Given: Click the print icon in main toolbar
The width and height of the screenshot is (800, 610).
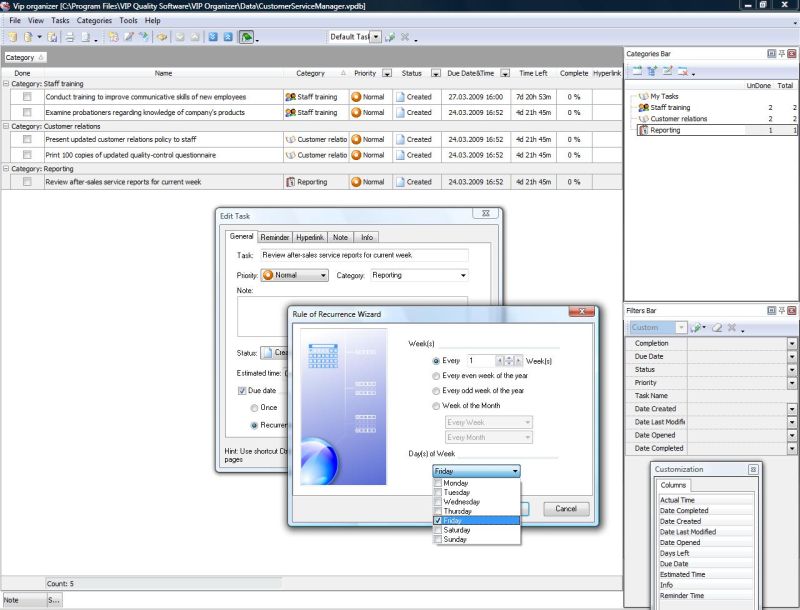Looking at the screenshot, I should (x=69, y=37).
